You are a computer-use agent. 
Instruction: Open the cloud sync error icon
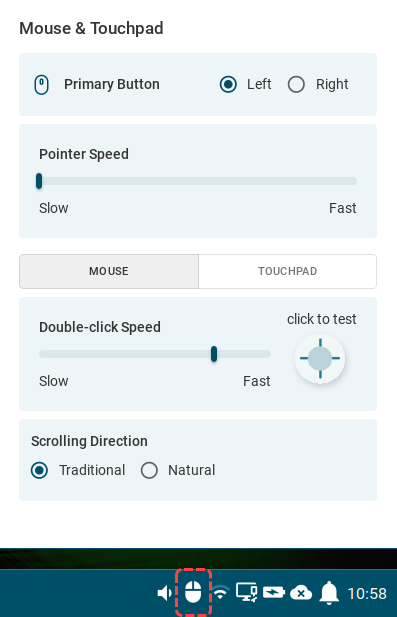[x=301, y=593]
